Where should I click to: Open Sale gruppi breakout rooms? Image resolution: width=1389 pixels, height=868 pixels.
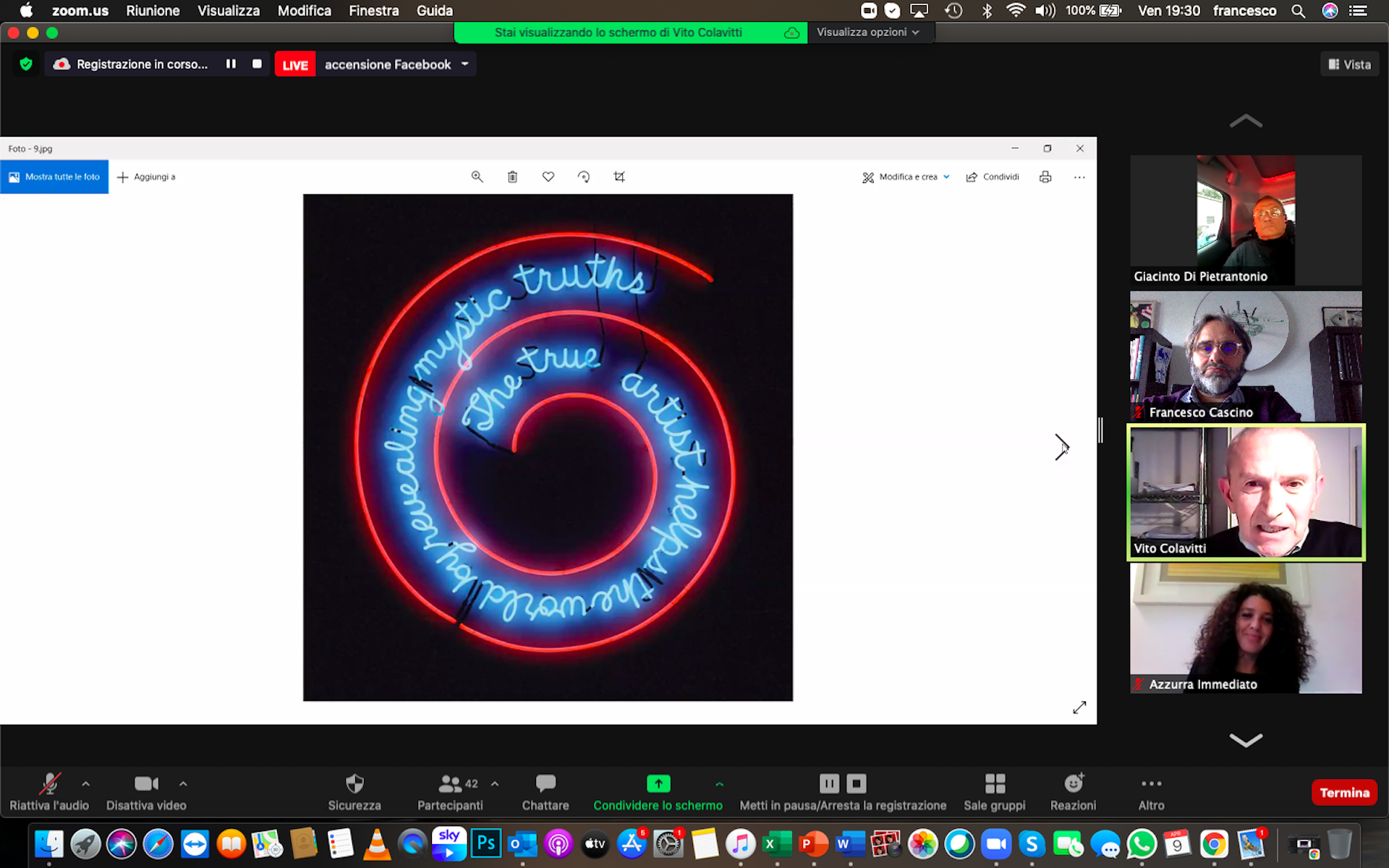pyautogui.click(x=995, y=792)
